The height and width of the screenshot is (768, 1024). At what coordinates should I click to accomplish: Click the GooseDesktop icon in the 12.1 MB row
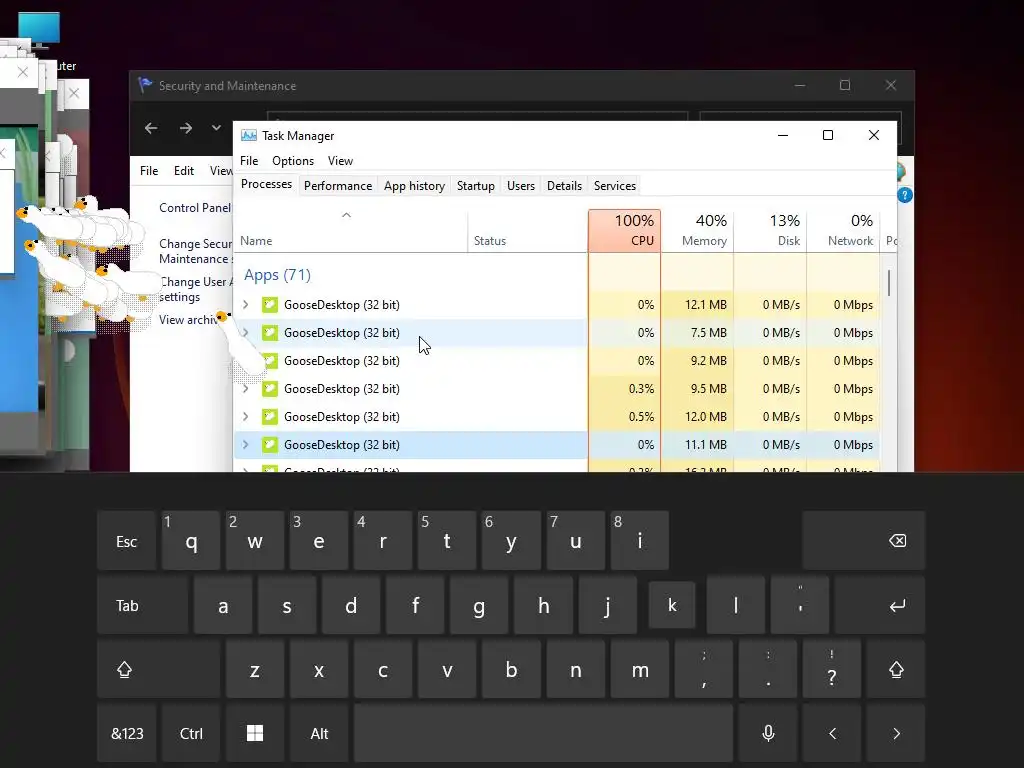coord(270,304)
